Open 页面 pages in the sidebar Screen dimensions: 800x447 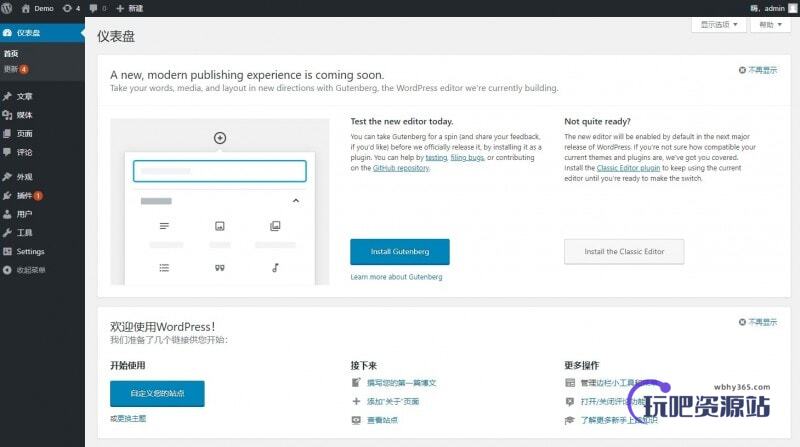click(42, 134)
